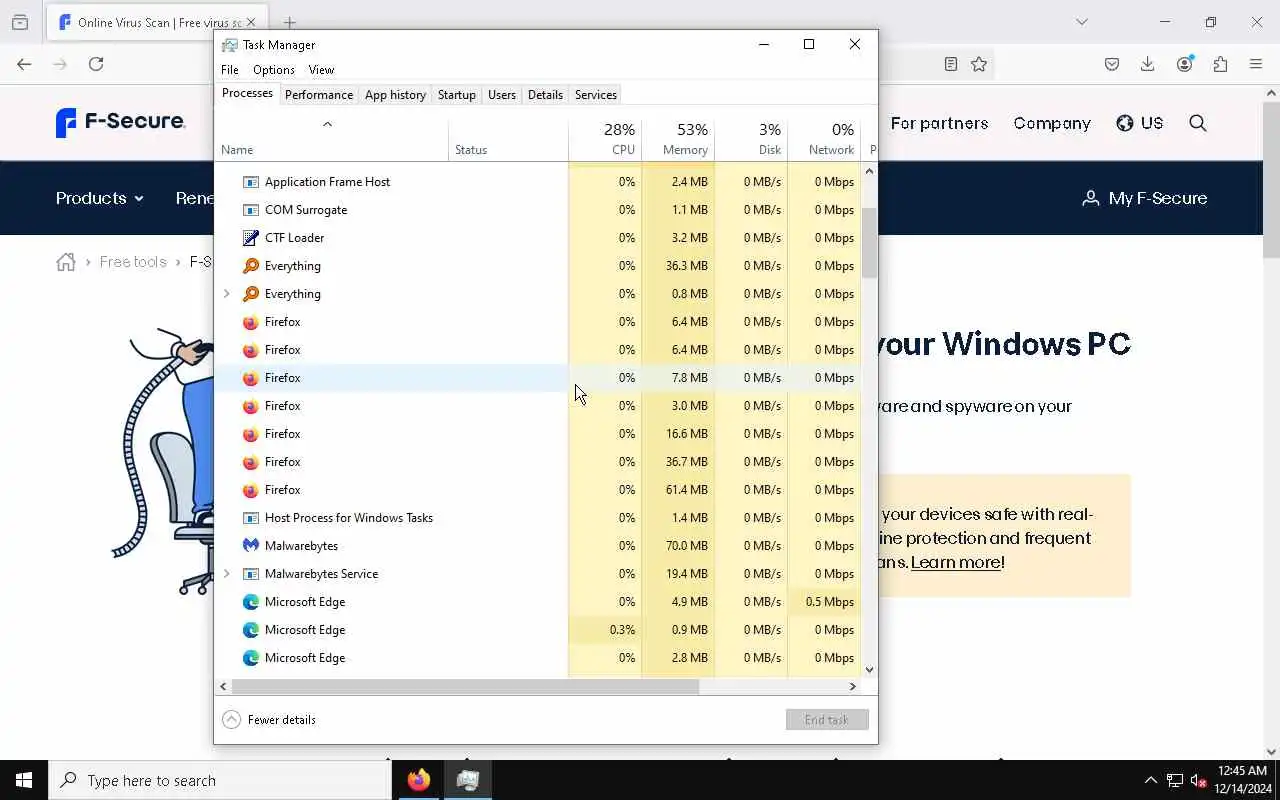Open Firefox downloads panel

point(1148,64)
